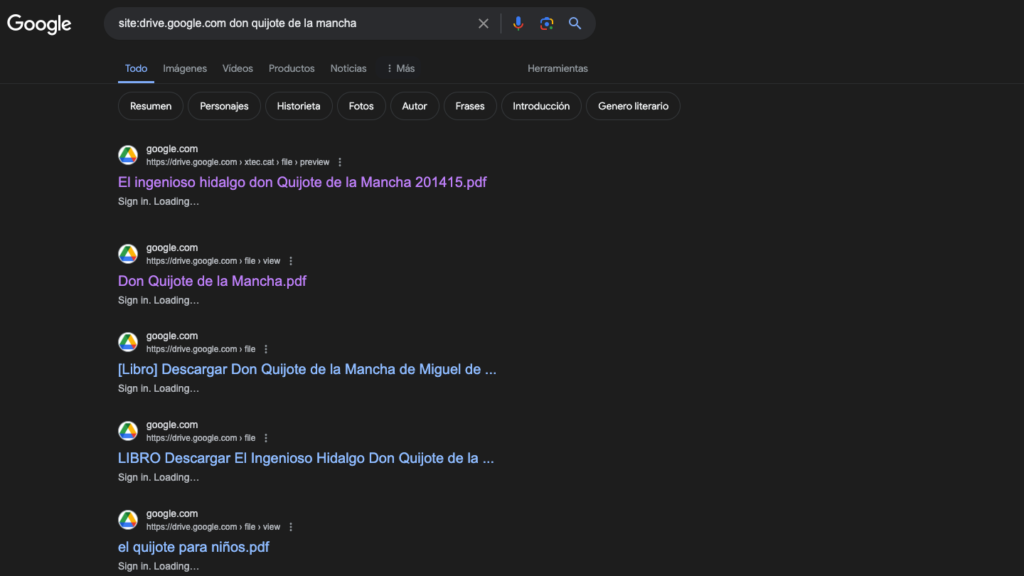Click google.com site name above 'el quijote para niños.pdf'
This screenshot has width=1024, height=576.
172,513
